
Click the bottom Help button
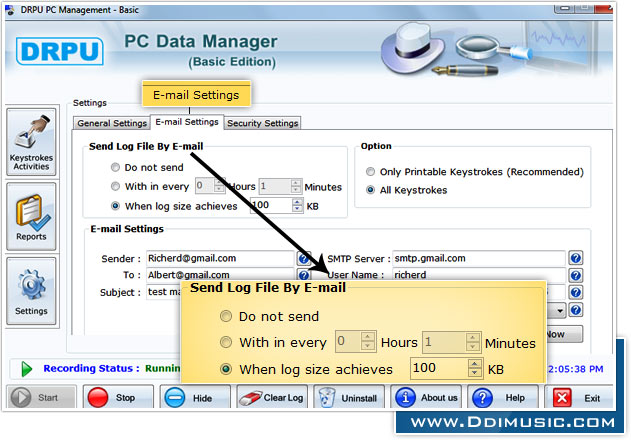click(x=503, y=398)
